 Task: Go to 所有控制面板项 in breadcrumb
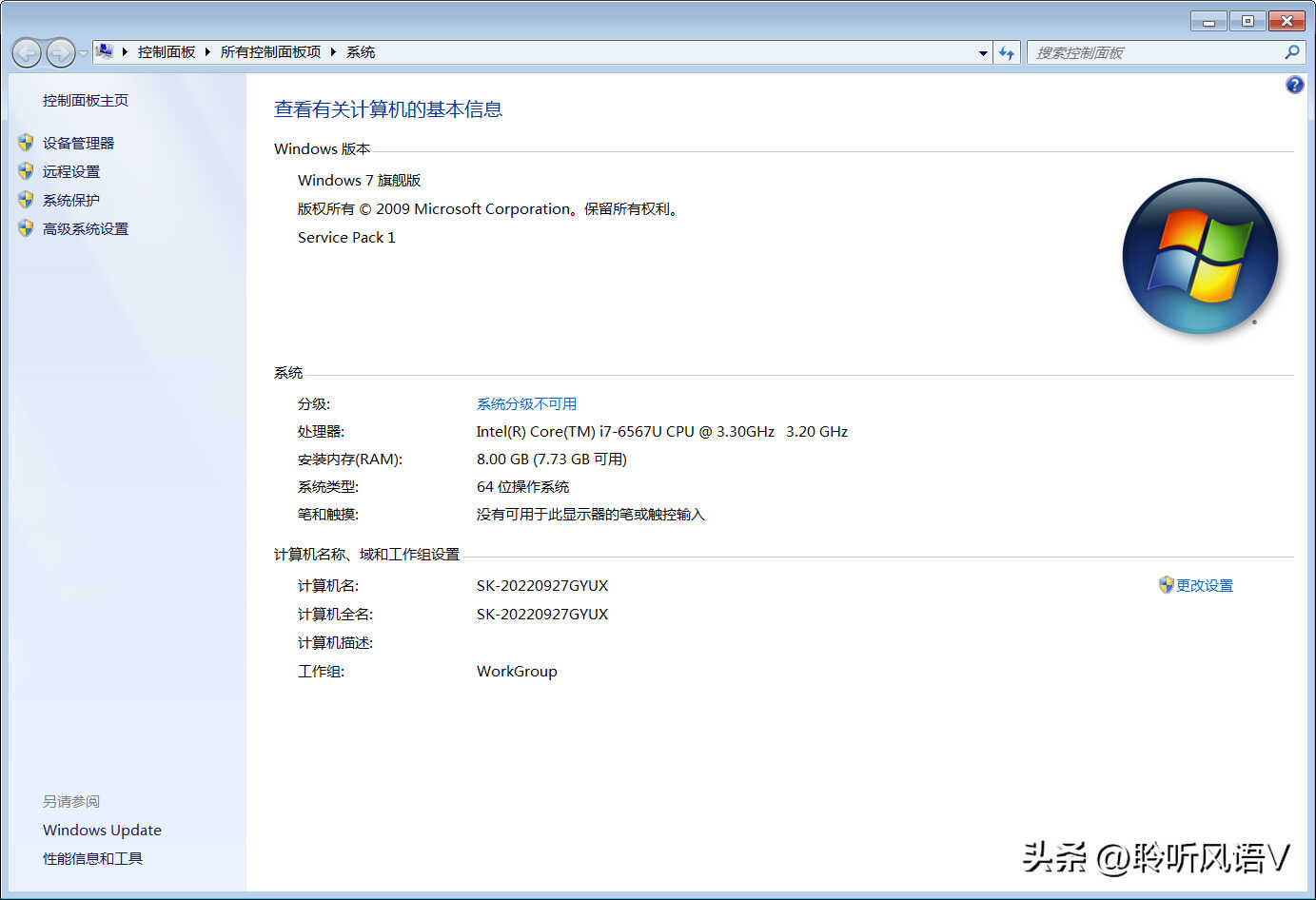(270, 52)
